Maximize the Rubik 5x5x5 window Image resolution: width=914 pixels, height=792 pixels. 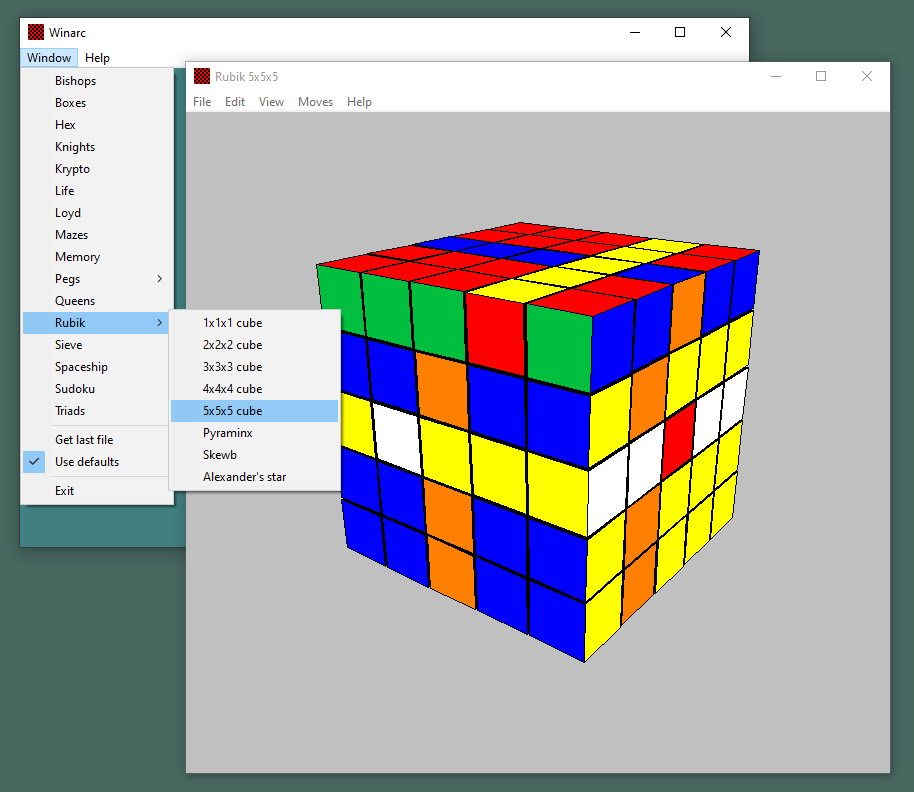point(821,76)
